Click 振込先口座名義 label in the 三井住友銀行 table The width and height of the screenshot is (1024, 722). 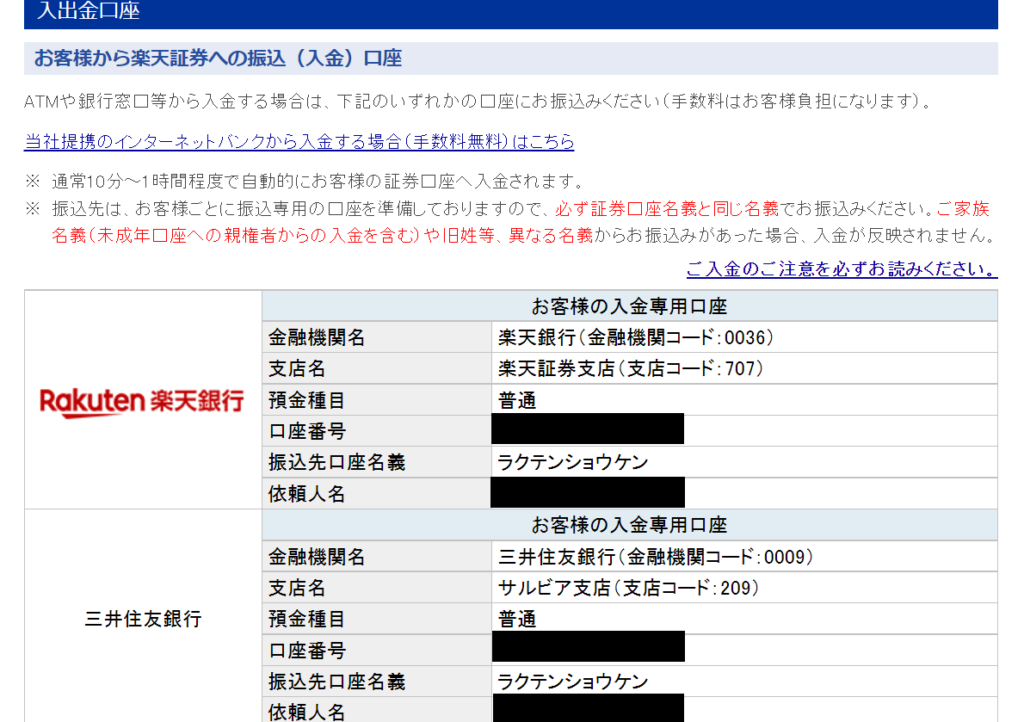[377, 682]
